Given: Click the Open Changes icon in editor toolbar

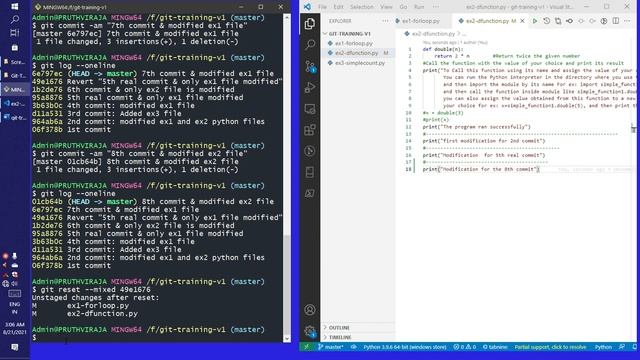Looking at the screenshot, I should pyautogui.click(x=558, y=21).
